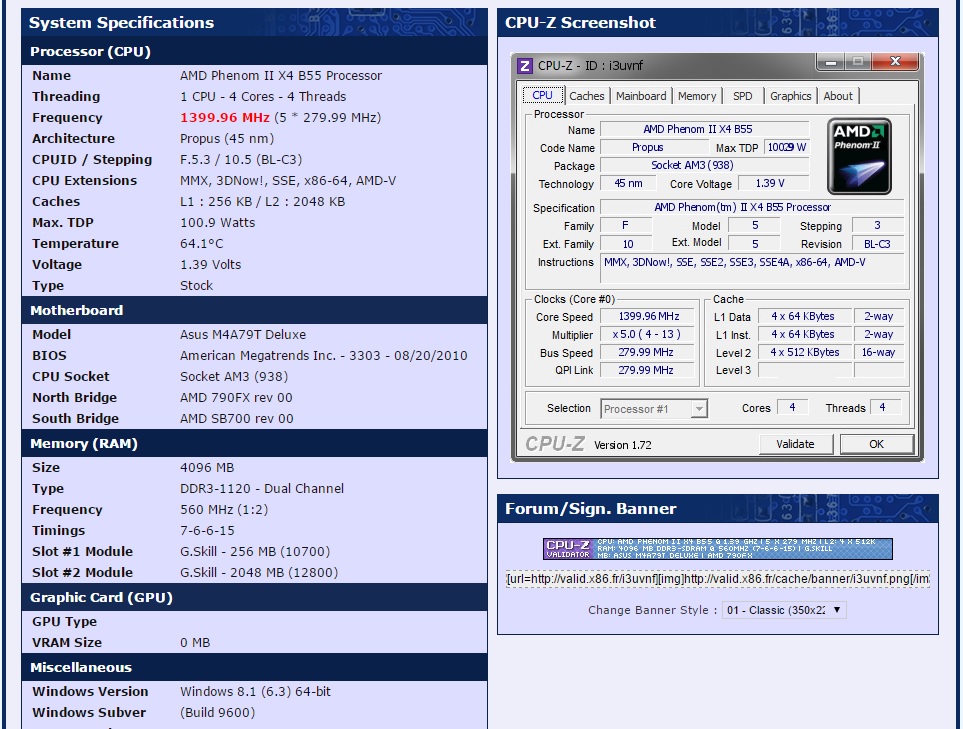Click the AMD 790FX rev 00 north bridge value

[236, 397]
